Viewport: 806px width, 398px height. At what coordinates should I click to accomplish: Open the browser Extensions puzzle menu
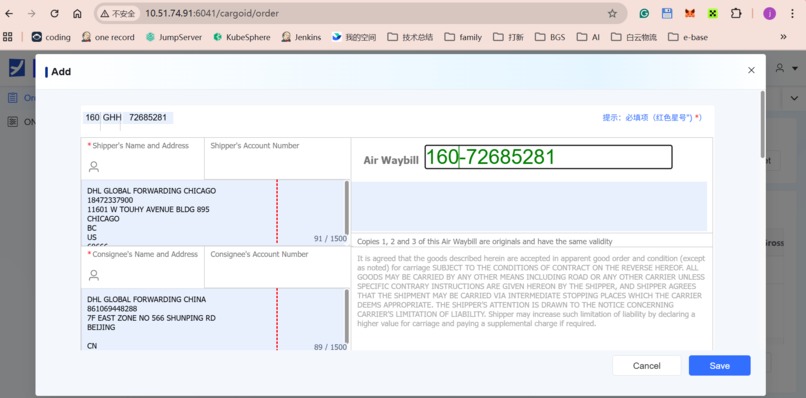point(736,14)
